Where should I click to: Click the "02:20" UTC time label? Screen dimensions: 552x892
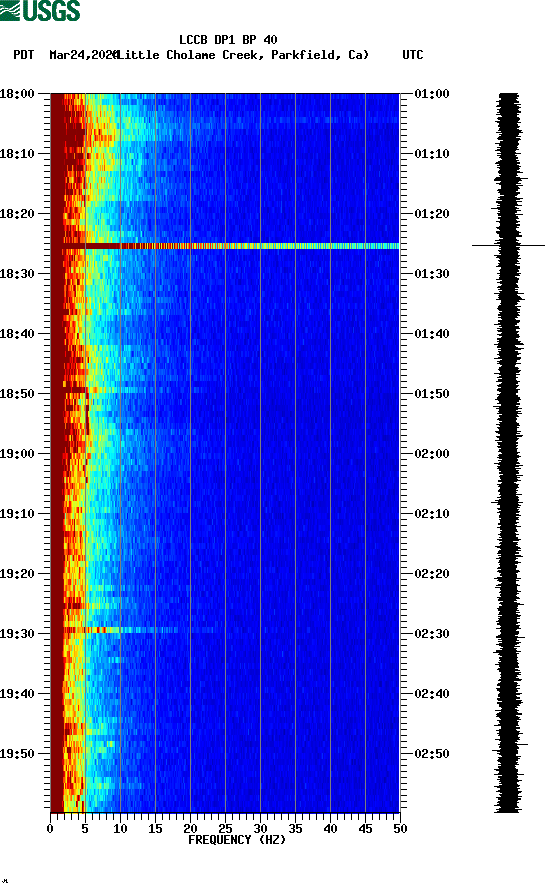coord(432,573)
